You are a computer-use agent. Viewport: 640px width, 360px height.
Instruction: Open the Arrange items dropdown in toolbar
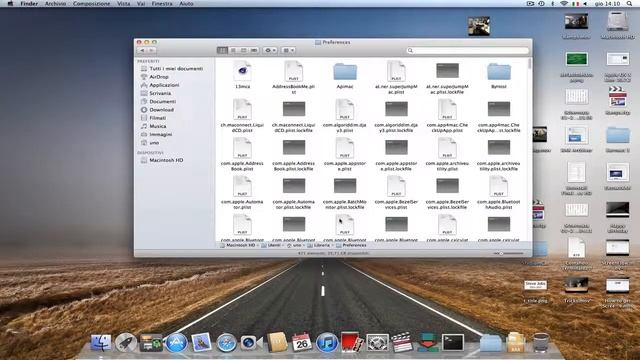288,50
